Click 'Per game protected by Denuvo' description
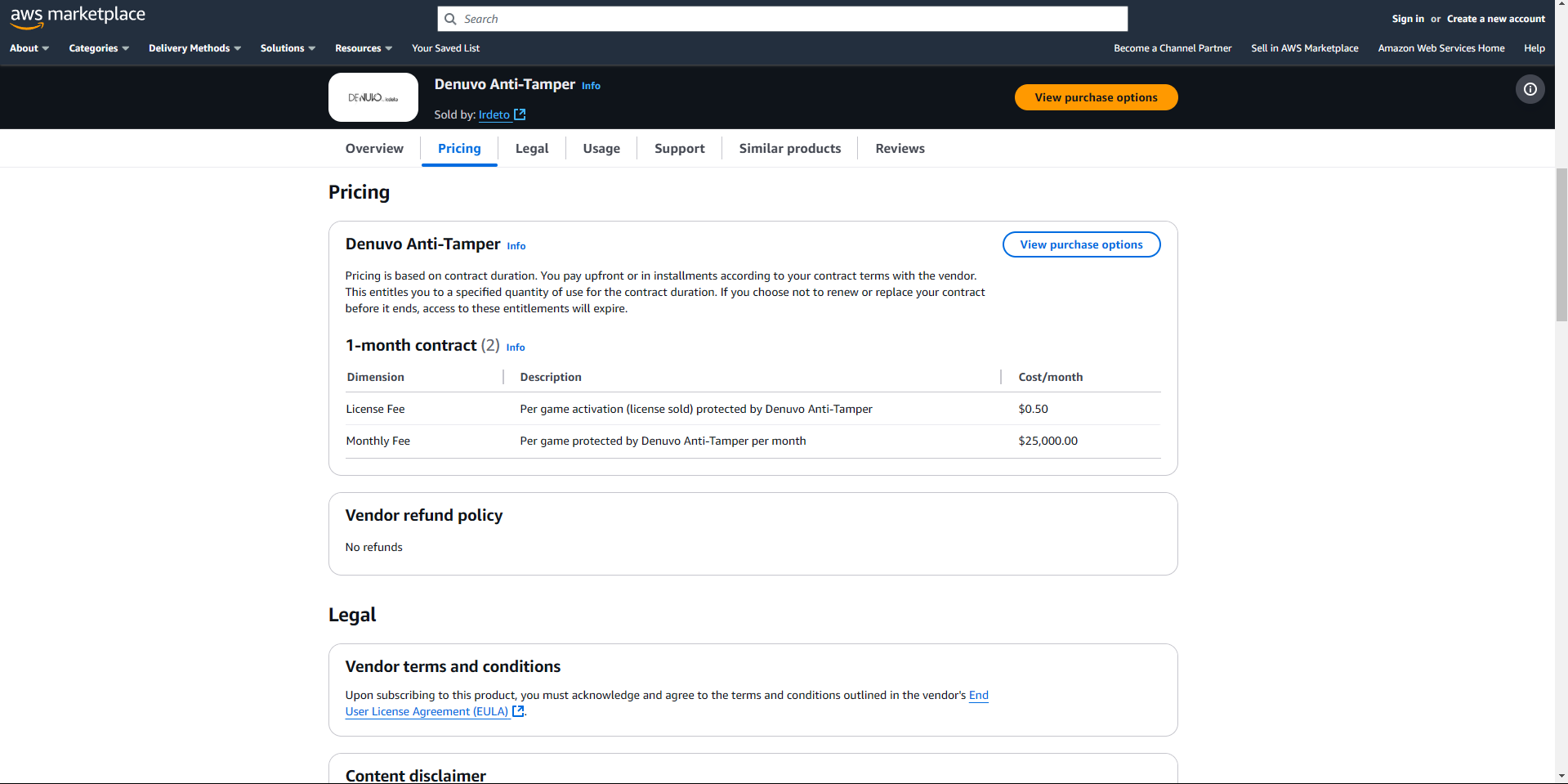 [663, 441]
